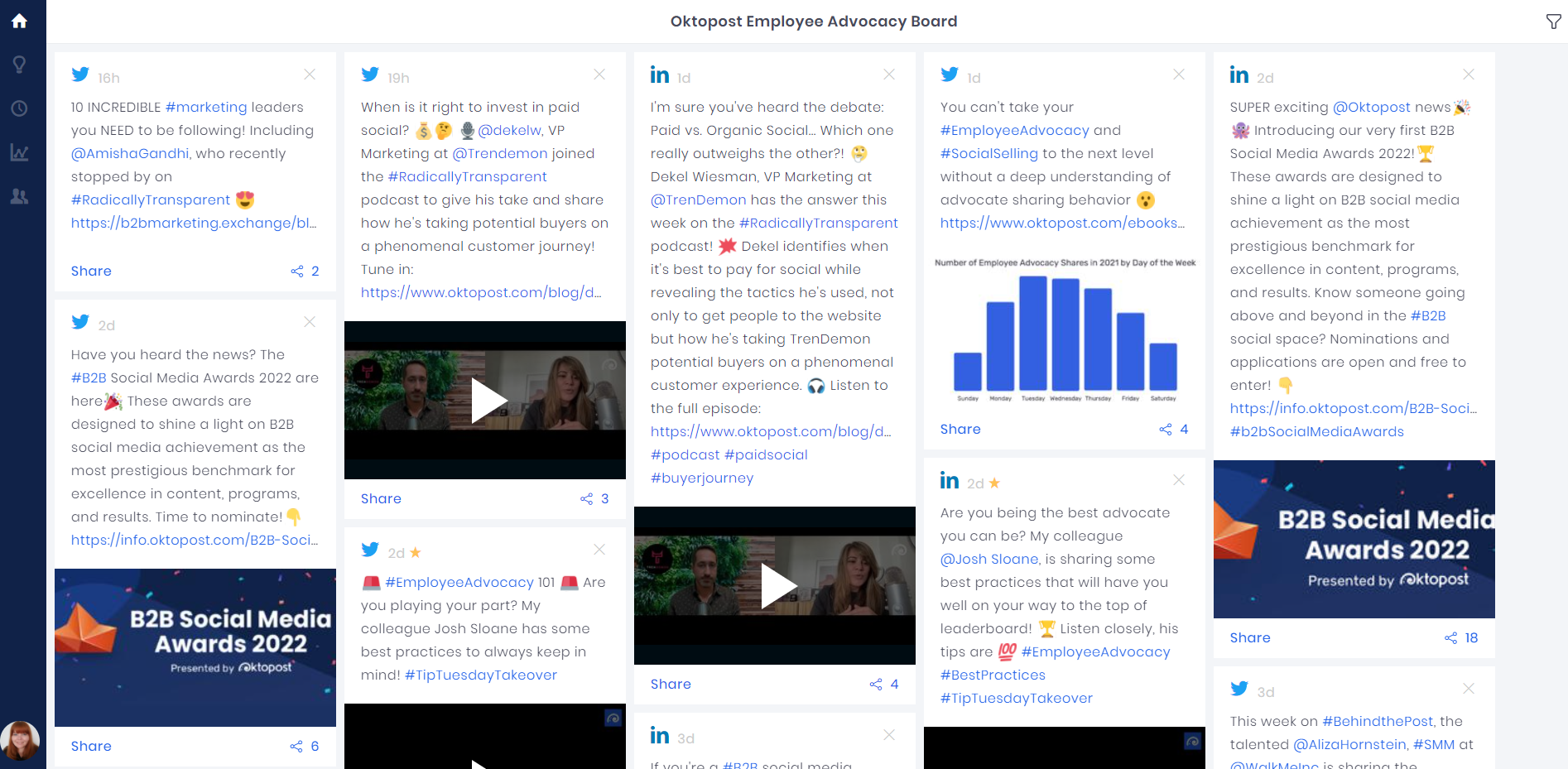The width and height of the screenshot is (1568, 769).
Task: Open the clock history section in sidebar
Action: [x=19, y=108]
